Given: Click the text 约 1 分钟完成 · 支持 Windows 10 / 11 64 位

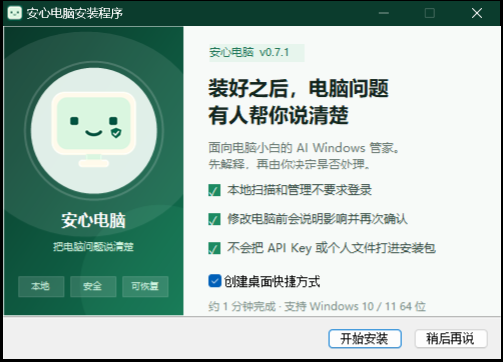Looking at the screenshot, I should click(x=317, y=306).
